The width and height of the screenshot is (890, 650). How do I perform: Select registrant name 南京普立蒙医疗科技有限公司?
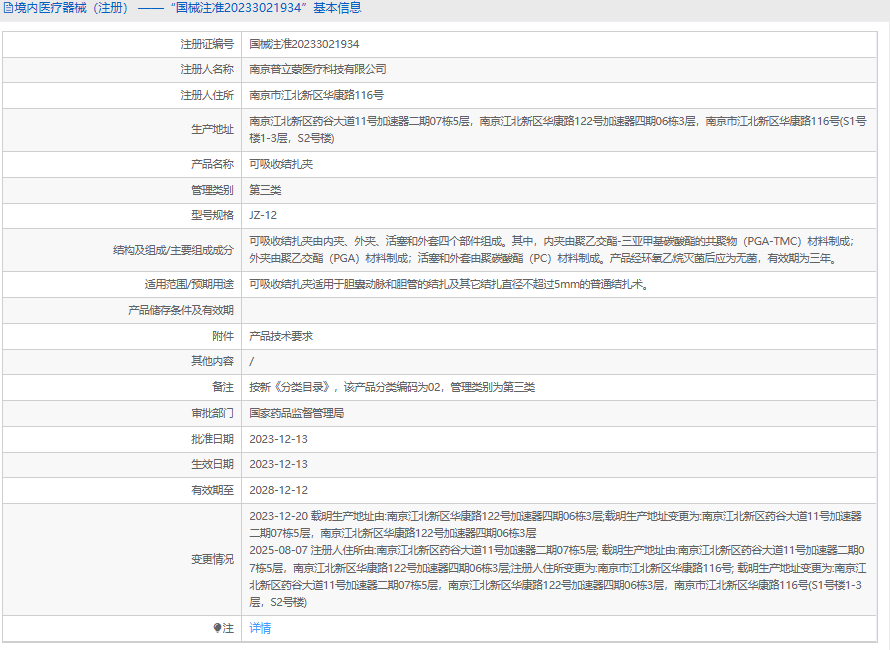pos(318,69)
